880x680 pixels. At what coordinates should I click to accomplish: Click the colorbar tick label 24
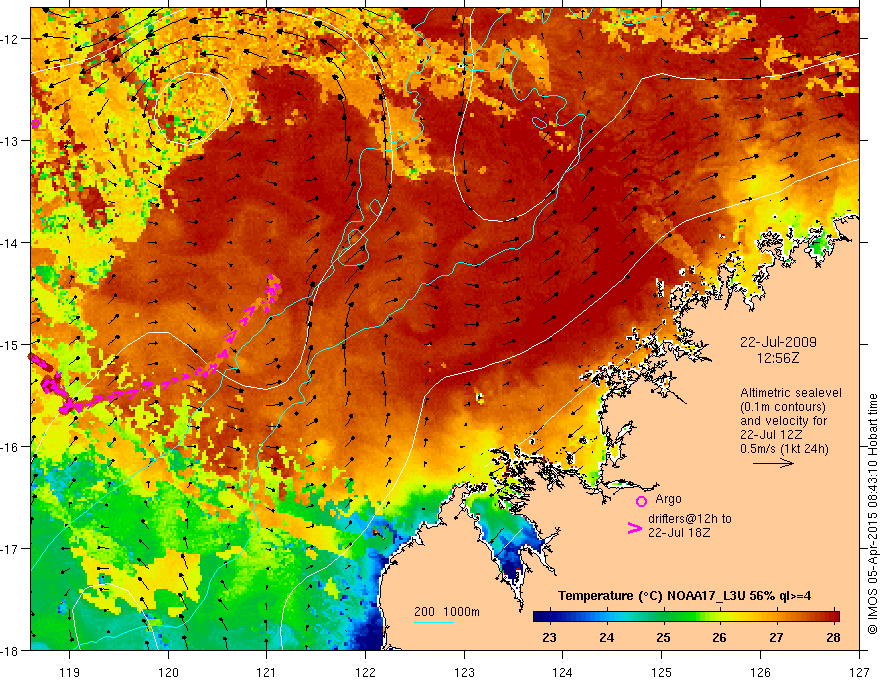(607, 637)
